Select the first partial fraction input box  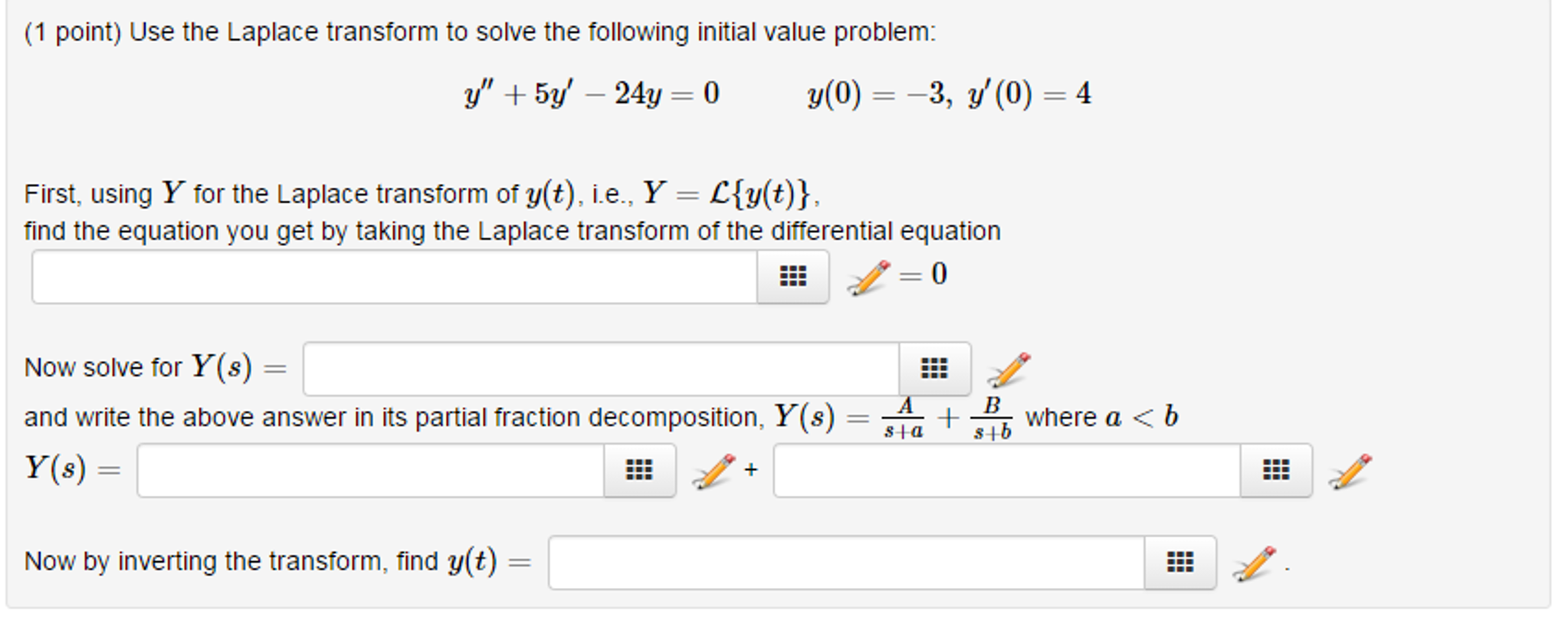coord(372,471)
